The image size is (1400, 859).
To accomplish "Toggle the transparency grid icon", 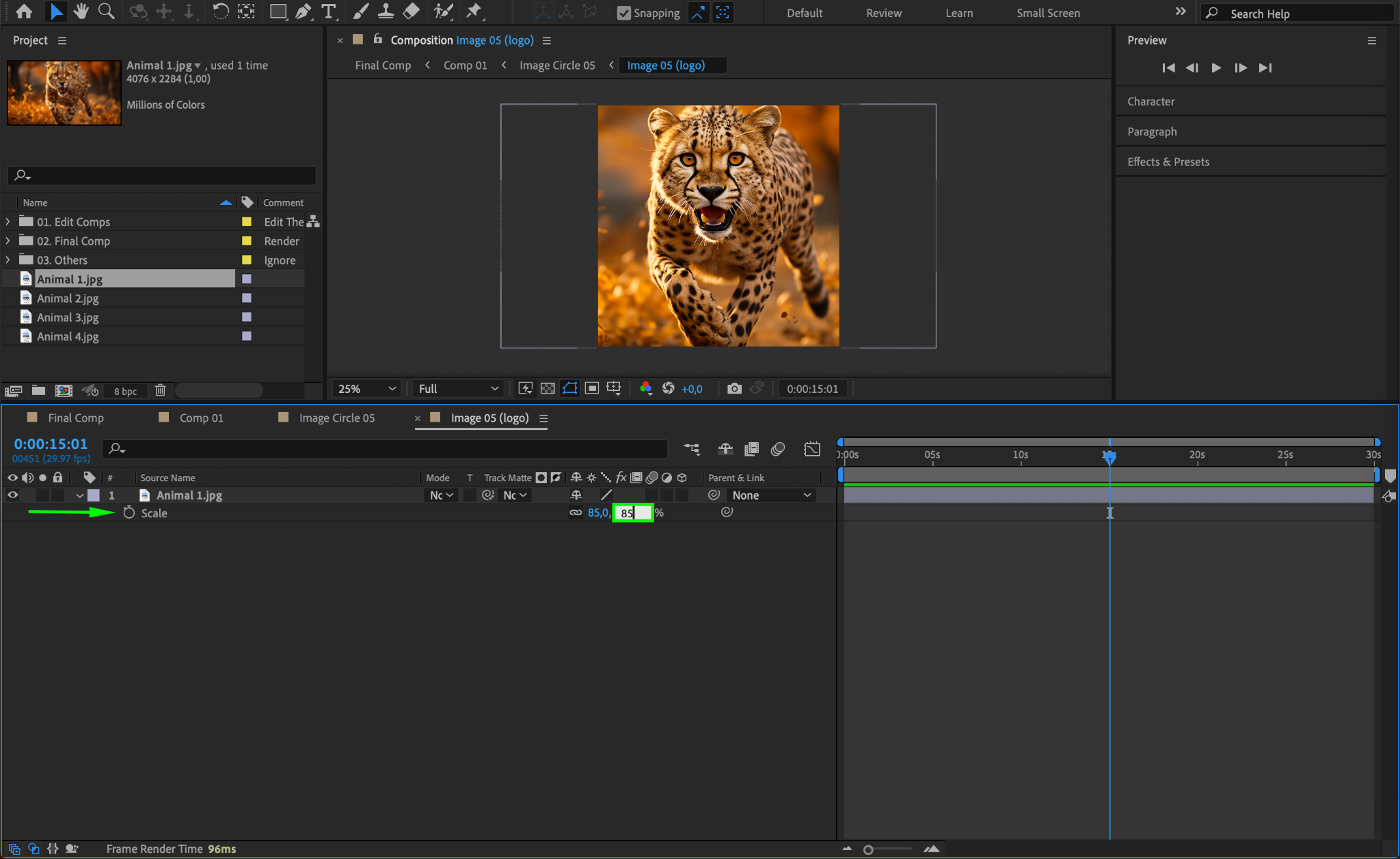I will (548, 388).
